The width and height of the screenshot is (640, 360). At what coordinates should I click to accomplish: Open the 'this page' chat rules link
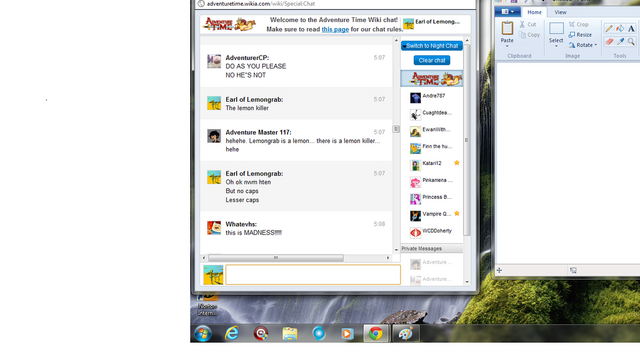coord(335,29)
